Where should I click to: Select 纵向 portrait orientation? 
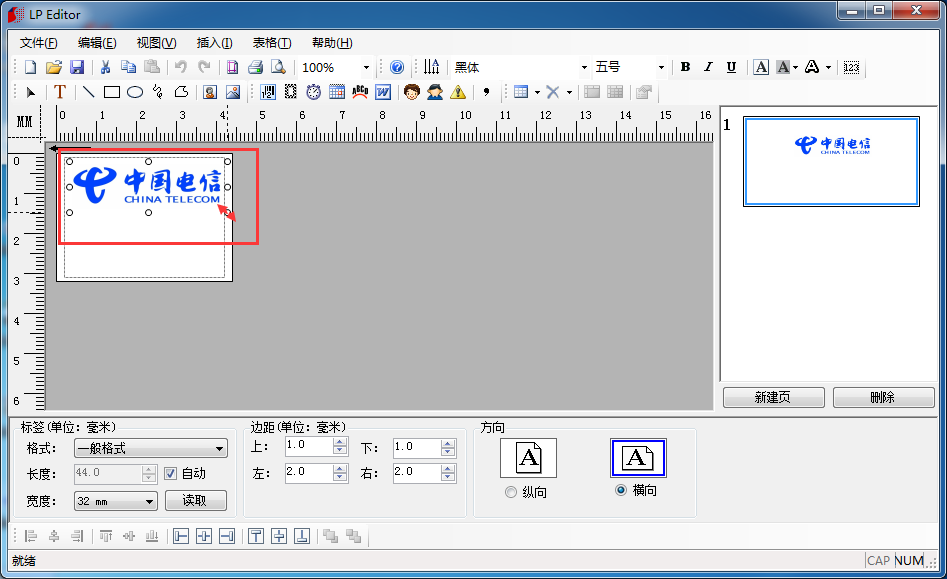pyautogui.click(x=511, y=491)
